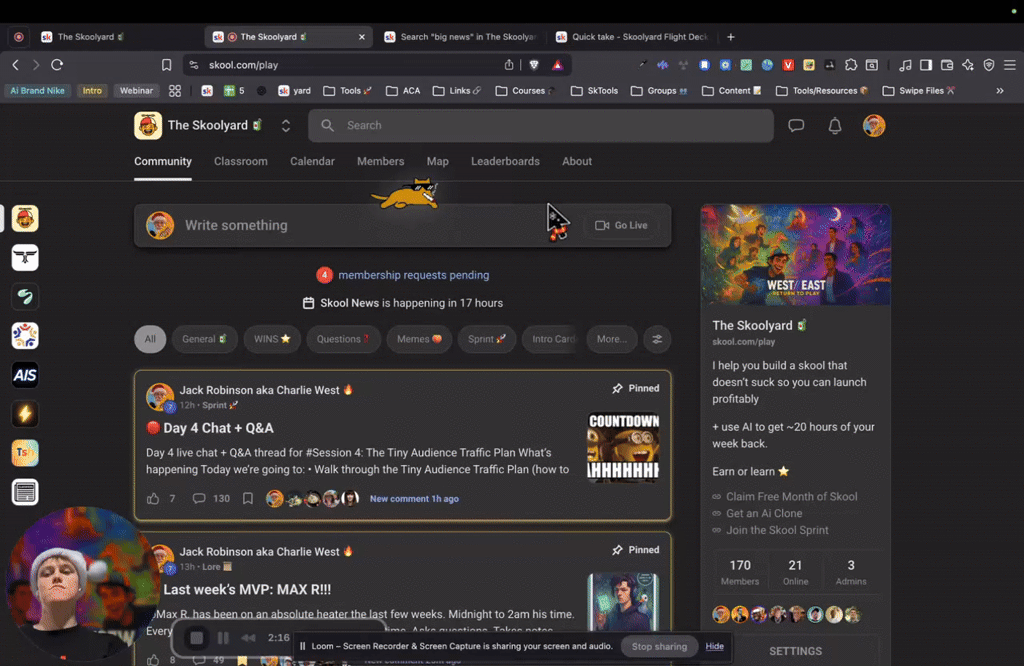Open membership requests pending link
Image resolution: width=1024 pixels, height=666 pixels.
pos(413,275)
